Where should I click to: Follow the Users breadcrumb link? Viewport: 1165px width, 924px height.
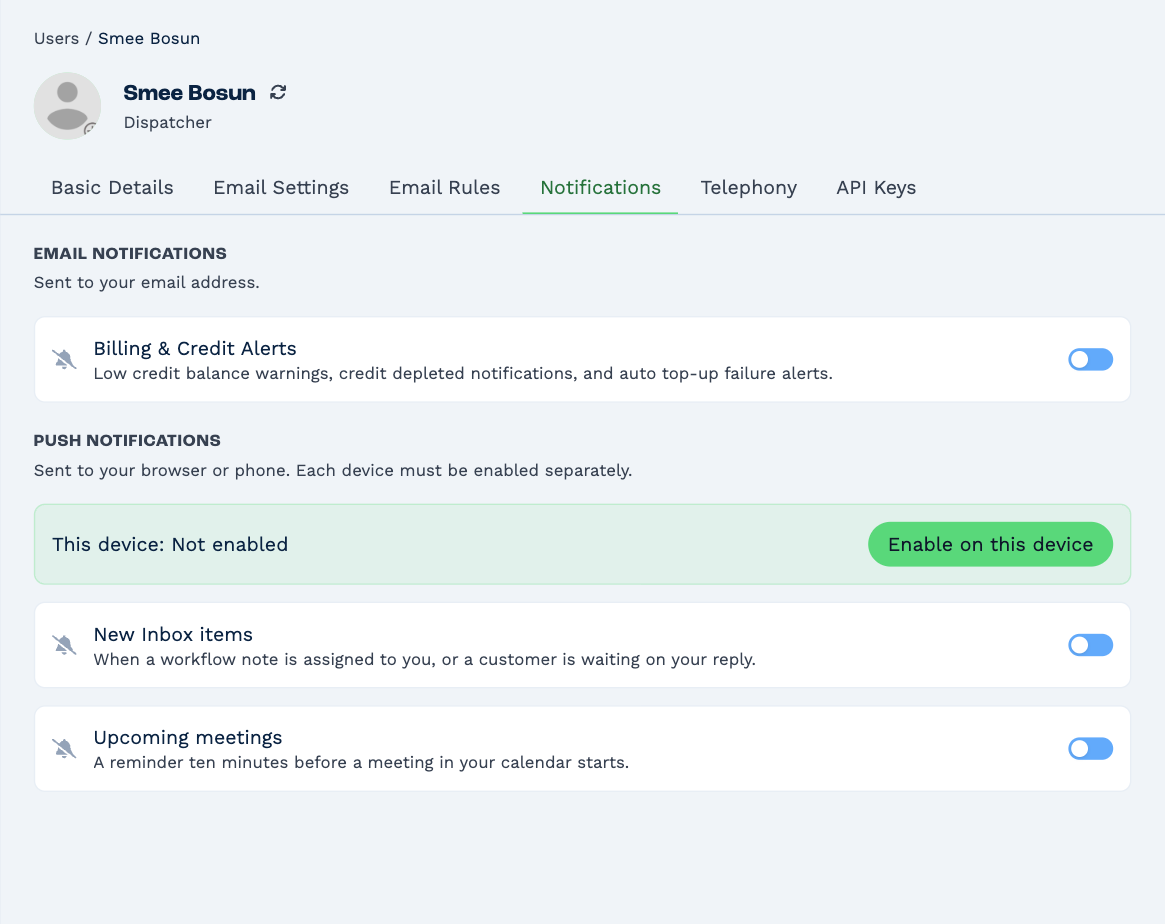(x=56, y=39)
